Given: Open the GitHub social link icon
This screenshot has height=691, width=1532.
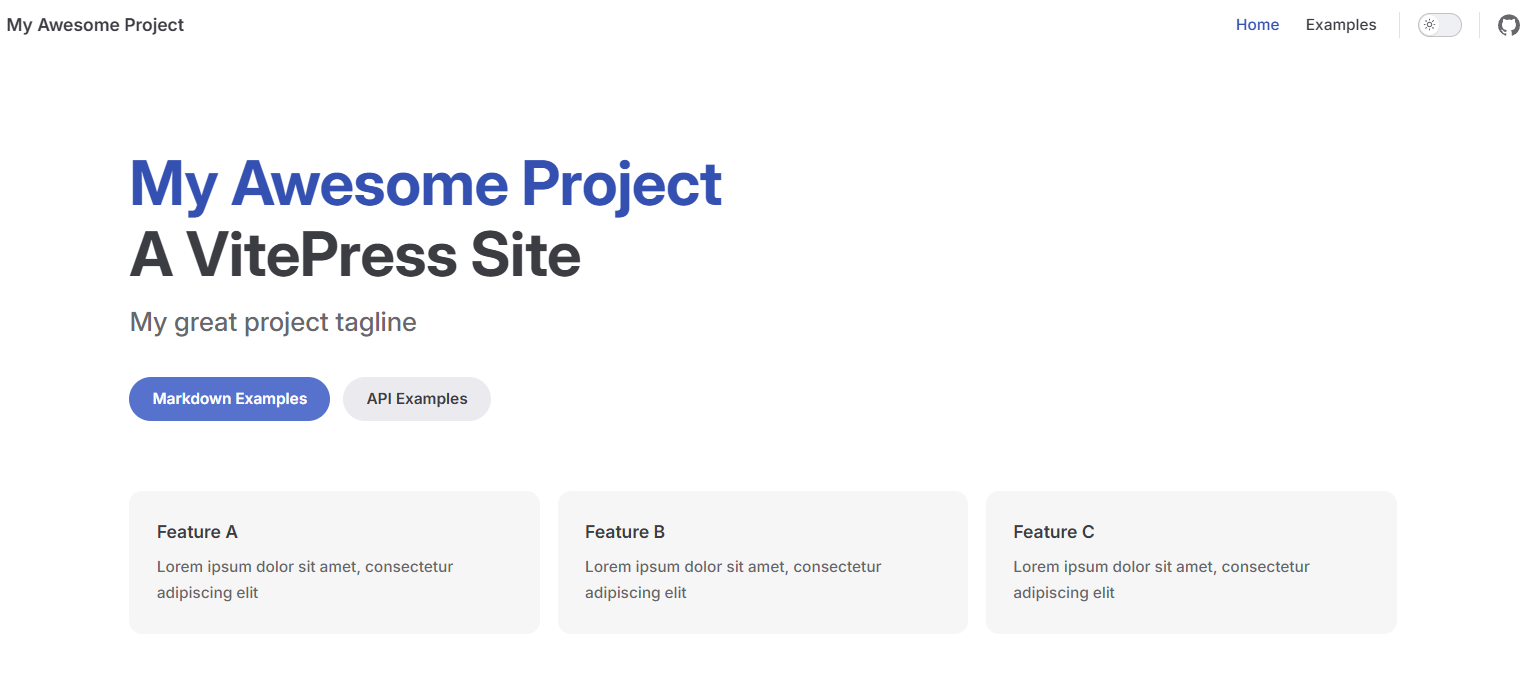Looking at the screenshot, I should click(x=1508, y=25).
